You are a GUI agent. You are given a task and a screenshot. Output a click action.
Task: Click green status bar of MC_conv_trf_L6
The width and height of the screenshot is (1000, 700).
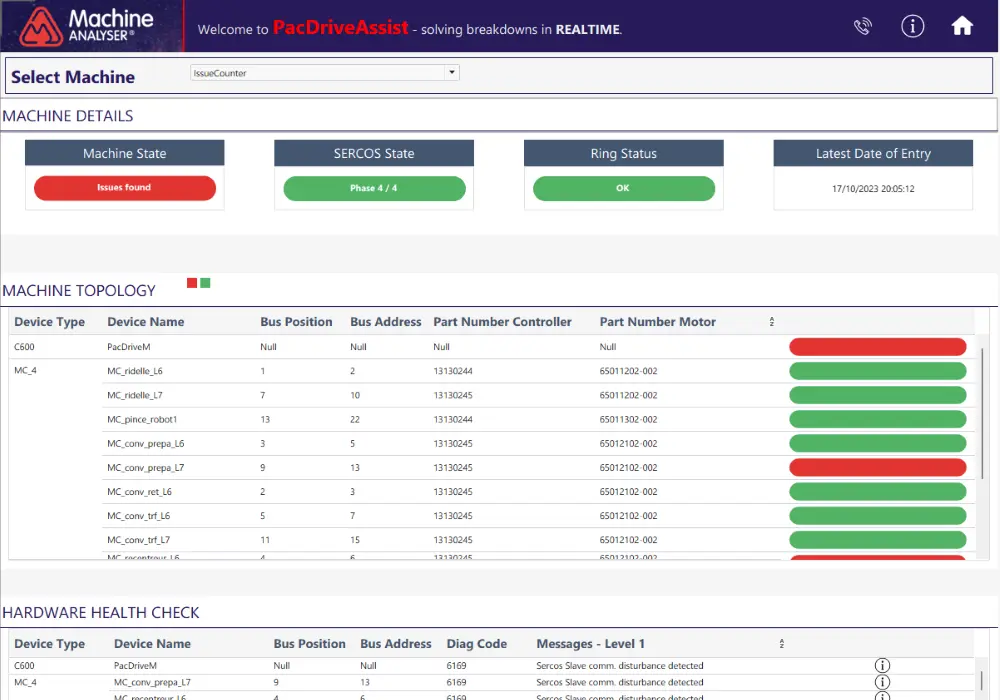tap(878, 516)
